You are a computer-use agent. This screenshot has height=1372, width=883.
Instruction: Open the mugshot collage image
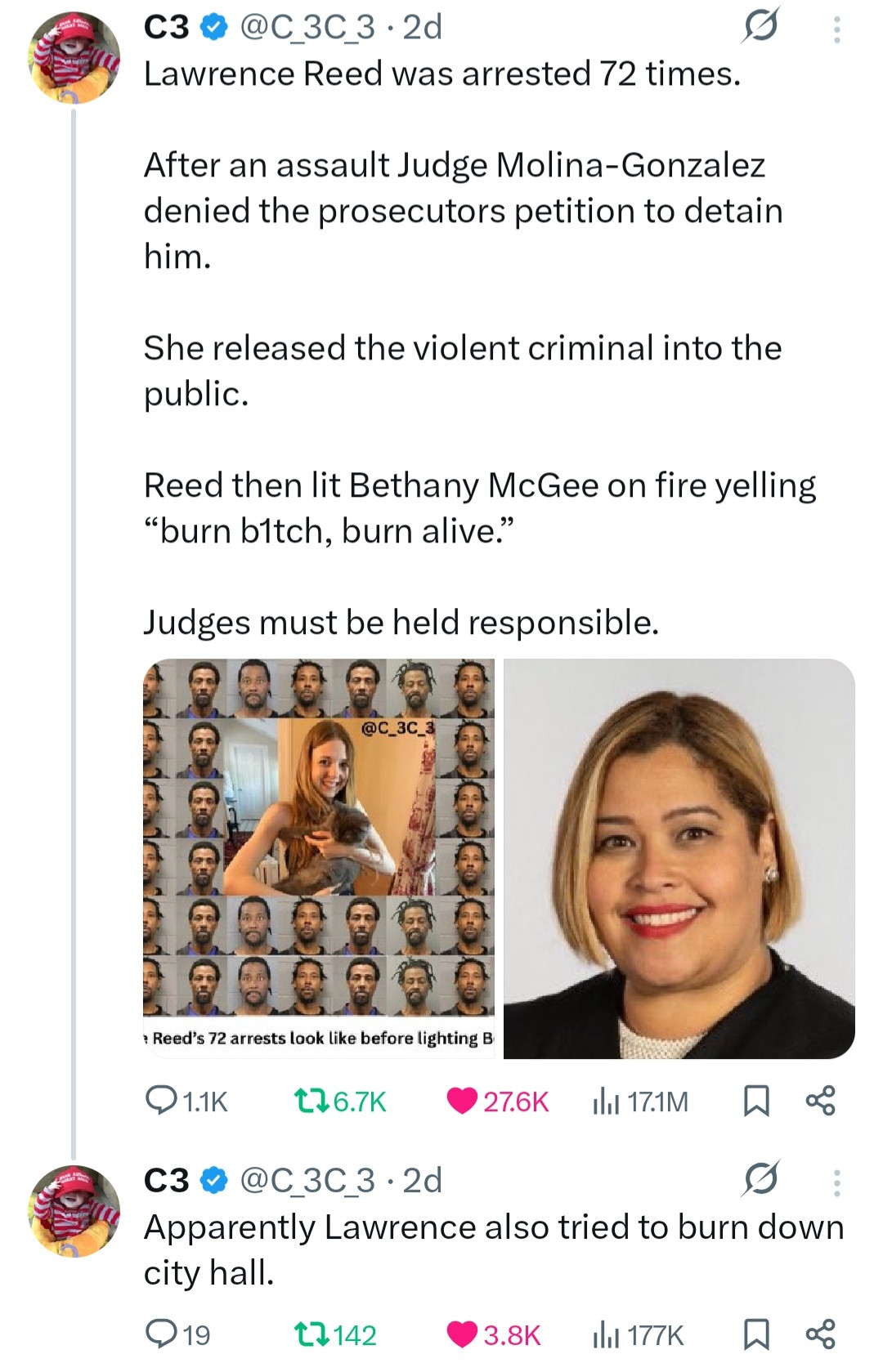click(x=319, y=858)
